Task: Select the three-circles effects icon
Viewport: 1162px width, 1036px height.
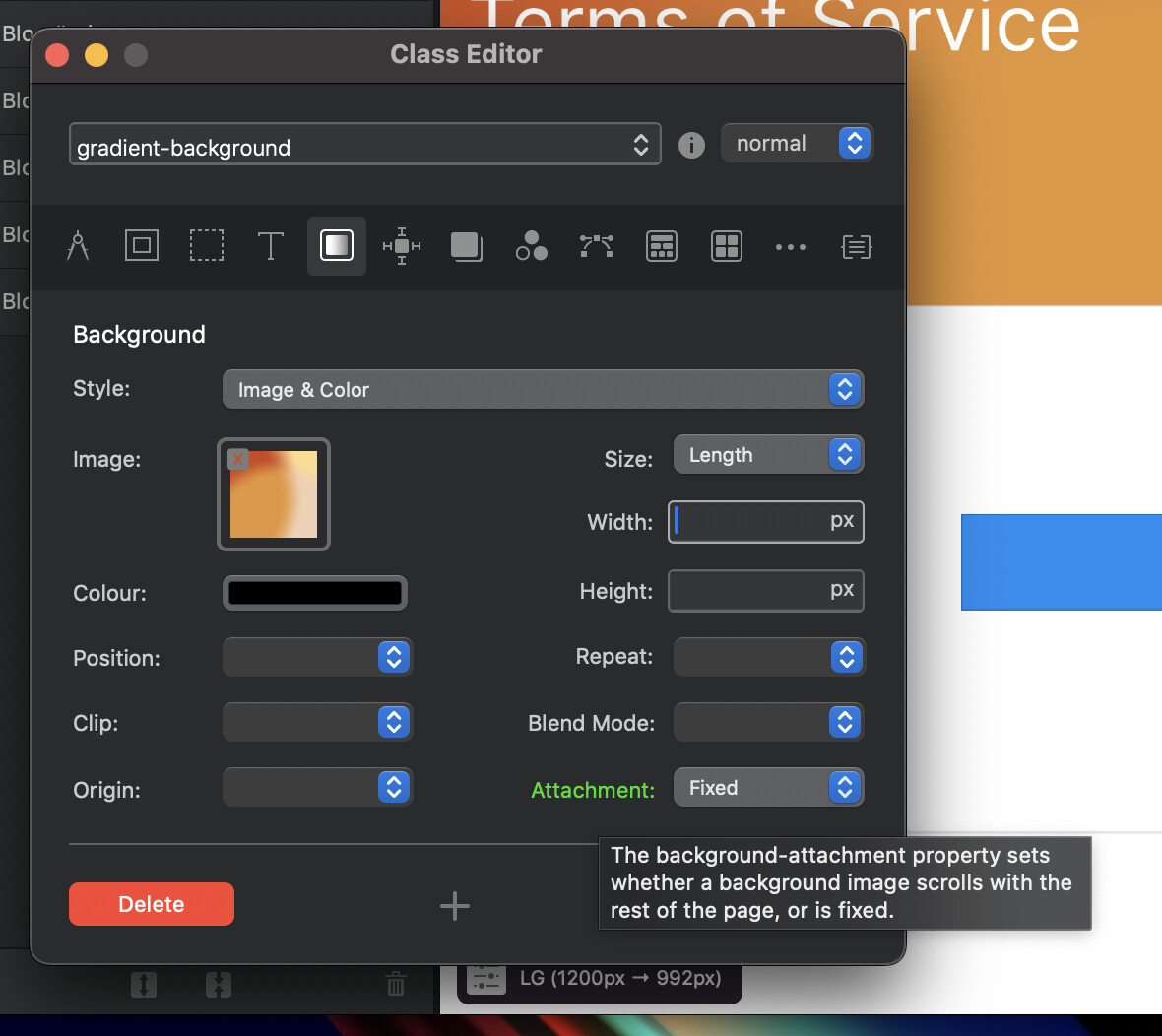Action: (532, 245)
